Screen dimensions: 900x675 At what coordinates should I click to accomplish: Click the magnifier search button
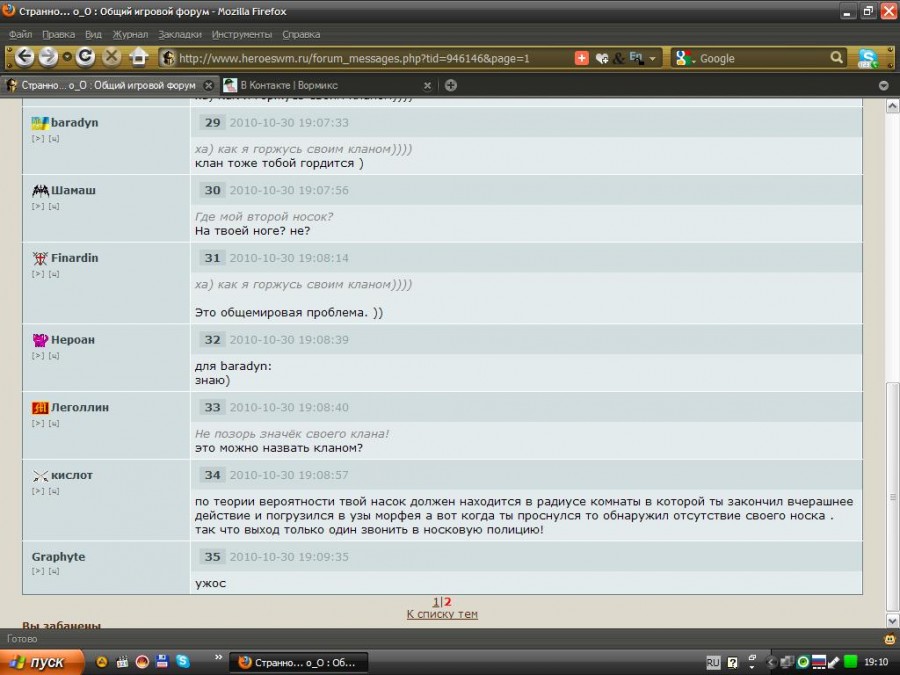click(x=837, y=57)
